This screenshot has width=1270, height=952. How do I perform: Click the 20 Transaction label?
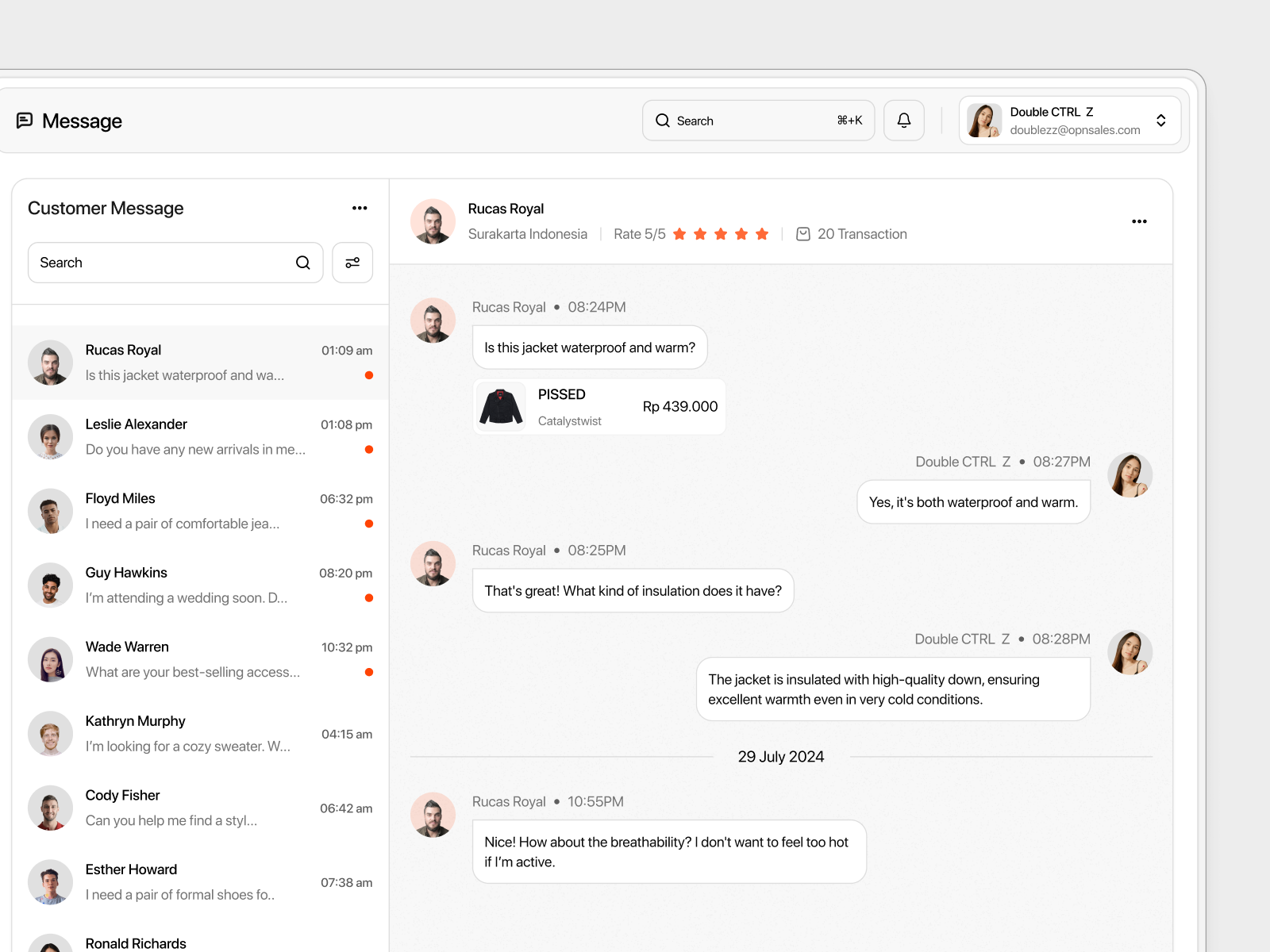862,234
